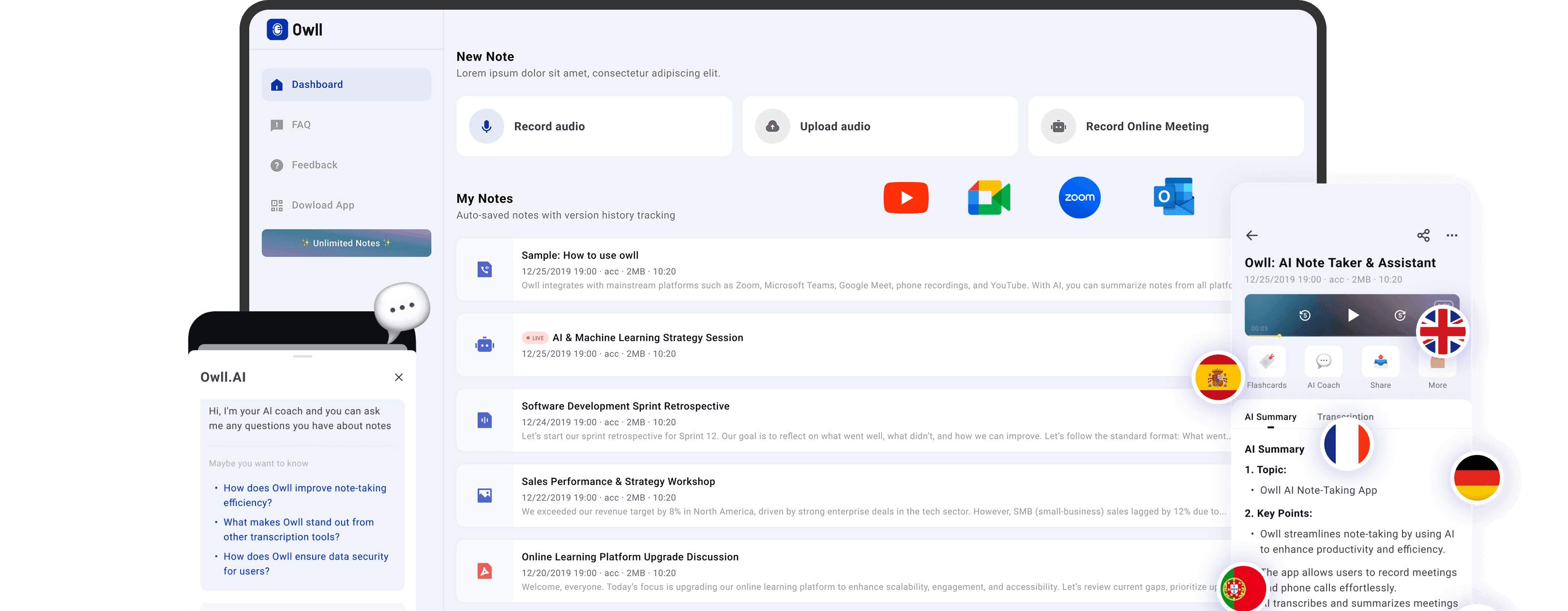1568x611 pixels.
Task: Open the three-dot options menu
Action: (1452, 235)
